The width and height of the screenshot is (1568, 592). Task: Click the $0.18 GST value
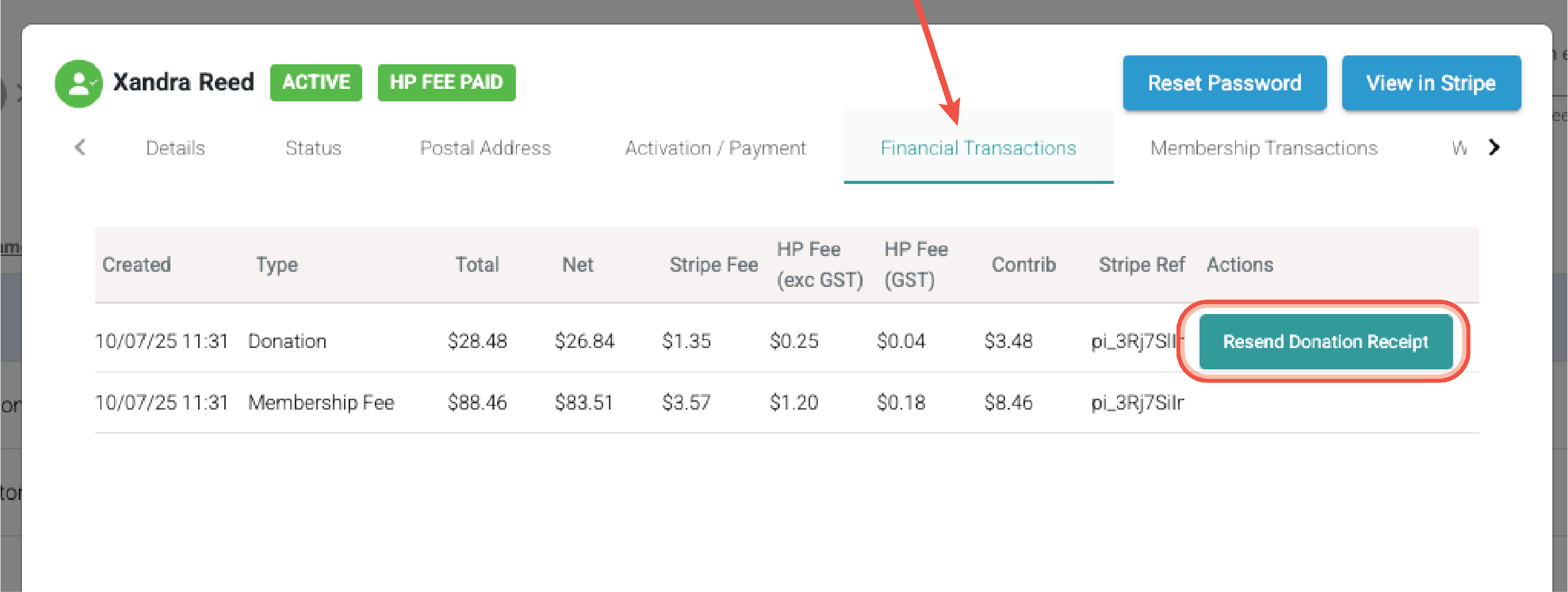click(x=901, y=403)
